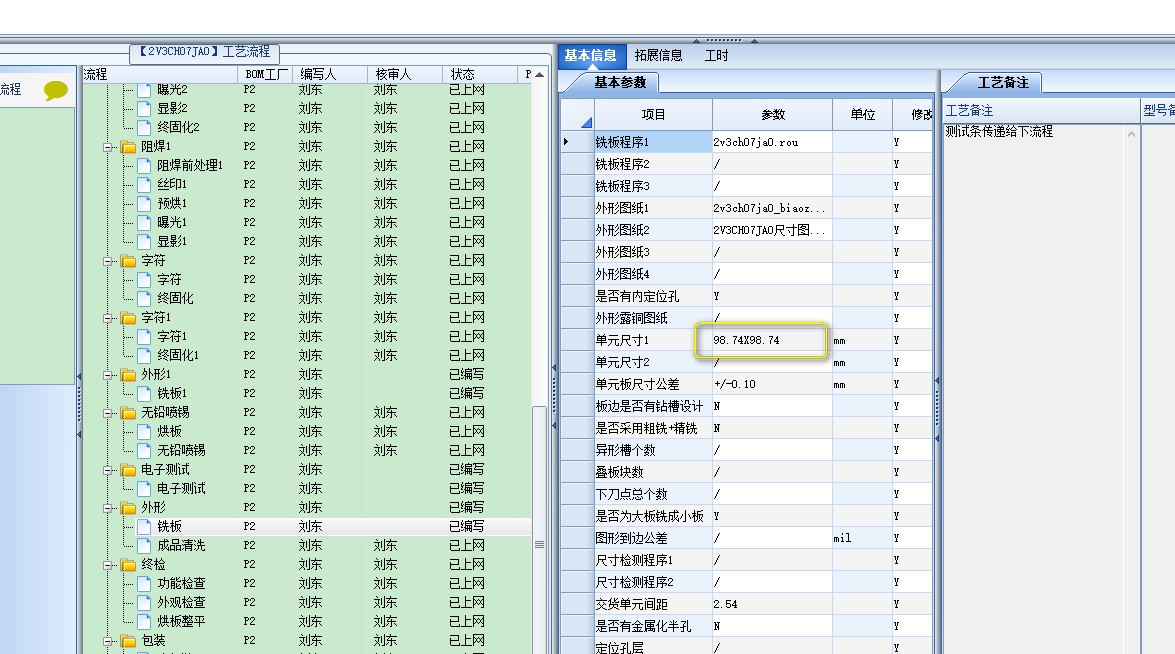1175x654 pixels.
Task: Switch to the 基本信息 tab
Action: tap(590, 55)
